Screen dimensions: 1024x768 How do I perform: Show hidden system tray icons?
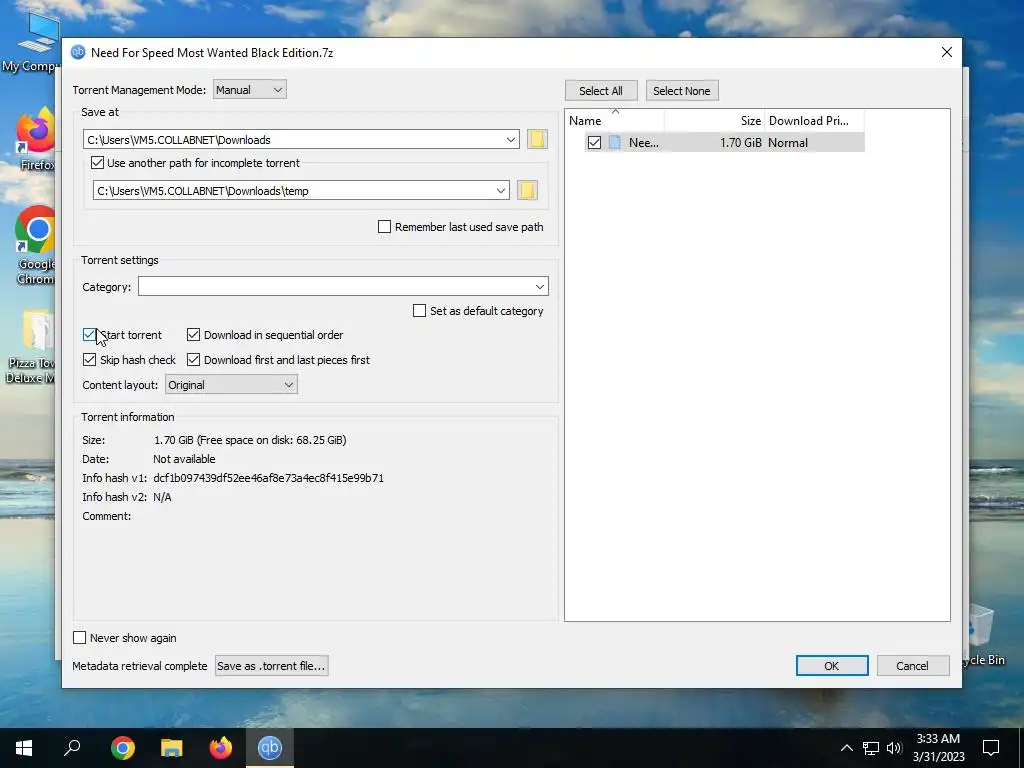[x=846, y=748]
